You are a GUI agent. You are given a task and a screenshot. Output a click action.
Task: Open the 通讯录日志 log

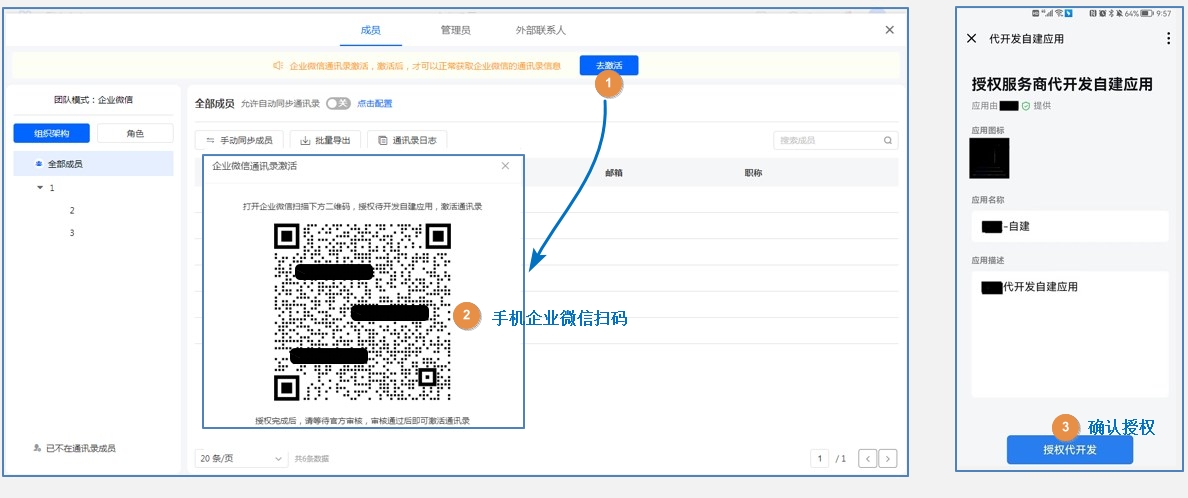pos(407,141)
